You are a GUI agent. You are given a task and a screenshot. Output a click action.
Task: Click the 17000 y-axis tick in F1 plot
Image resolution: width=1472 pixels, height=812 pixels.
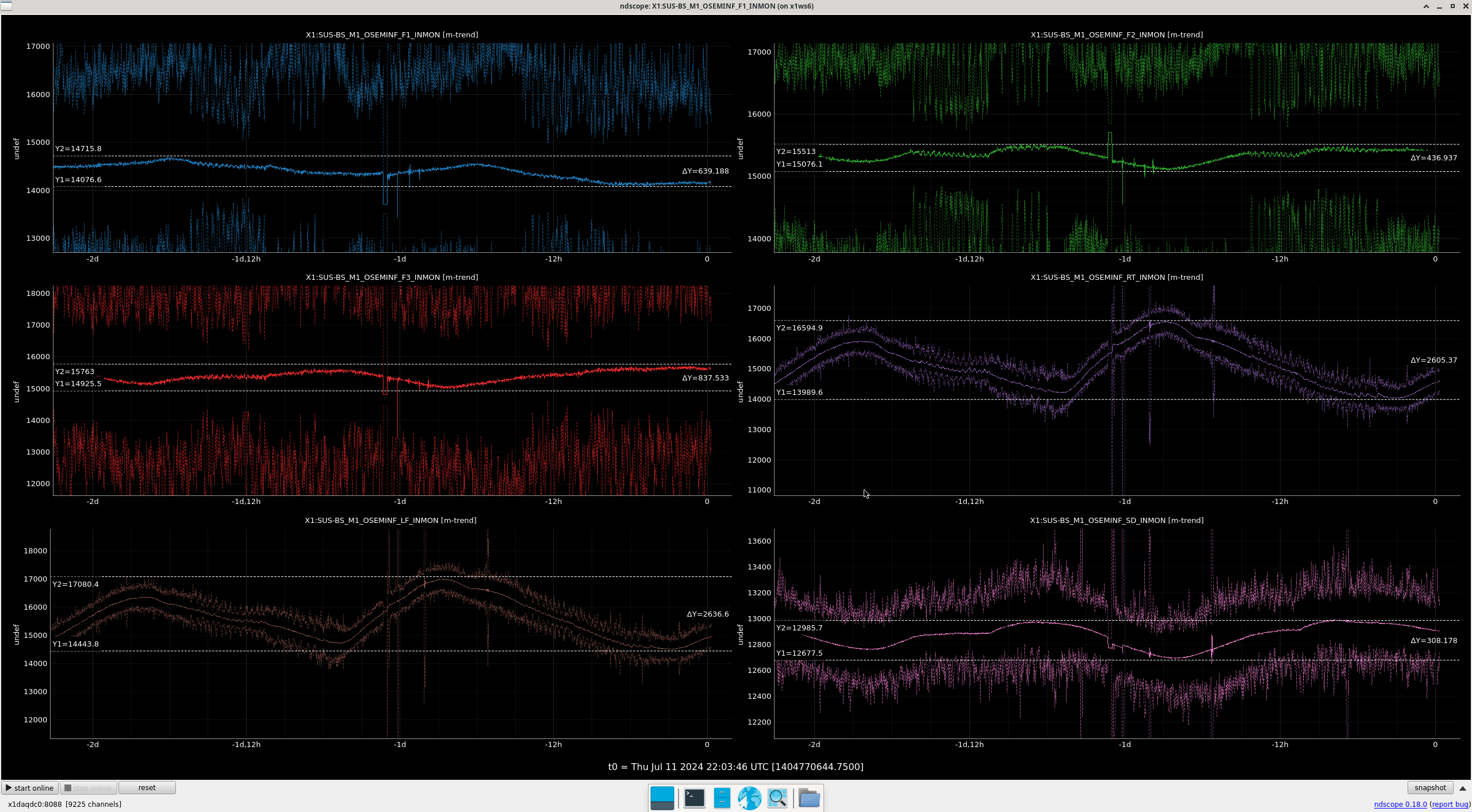[x=38, y=46]
